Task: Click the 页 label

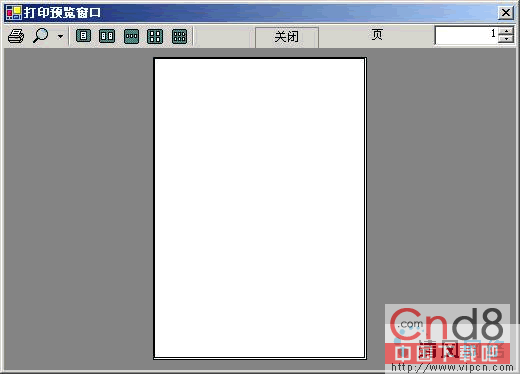Action: coord(377,34)
